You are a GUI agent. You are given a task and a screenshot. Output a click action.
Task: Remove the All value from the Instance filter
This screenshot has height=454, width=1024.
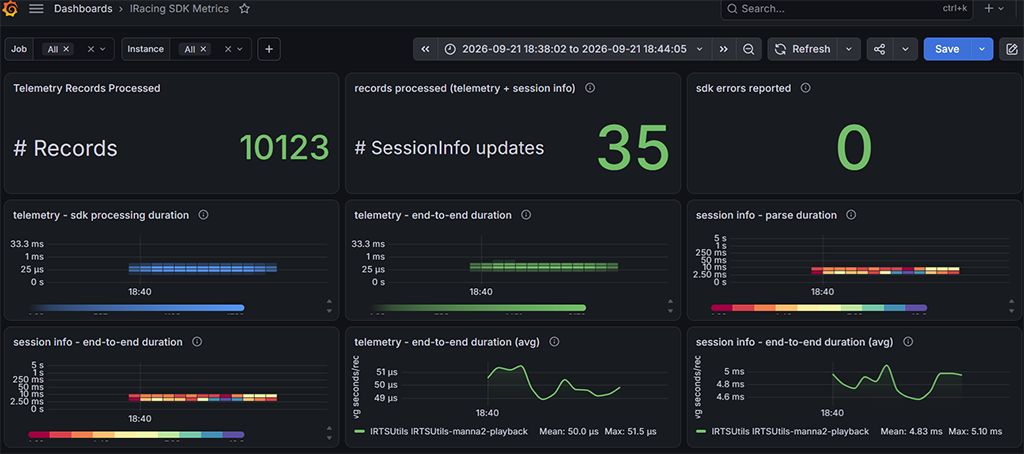203,49
